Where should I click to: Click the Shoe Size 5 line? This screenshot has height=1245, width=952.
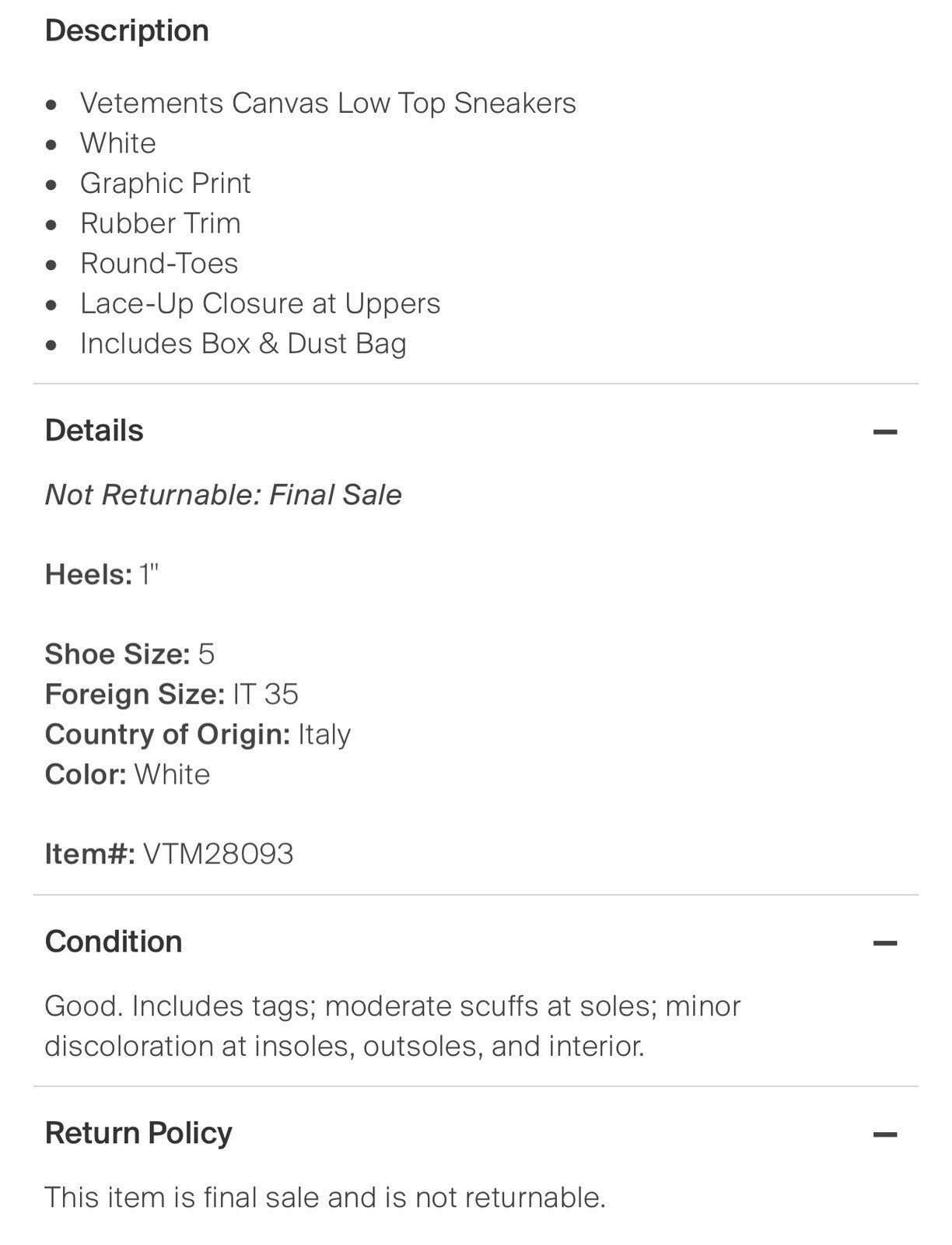129,654
